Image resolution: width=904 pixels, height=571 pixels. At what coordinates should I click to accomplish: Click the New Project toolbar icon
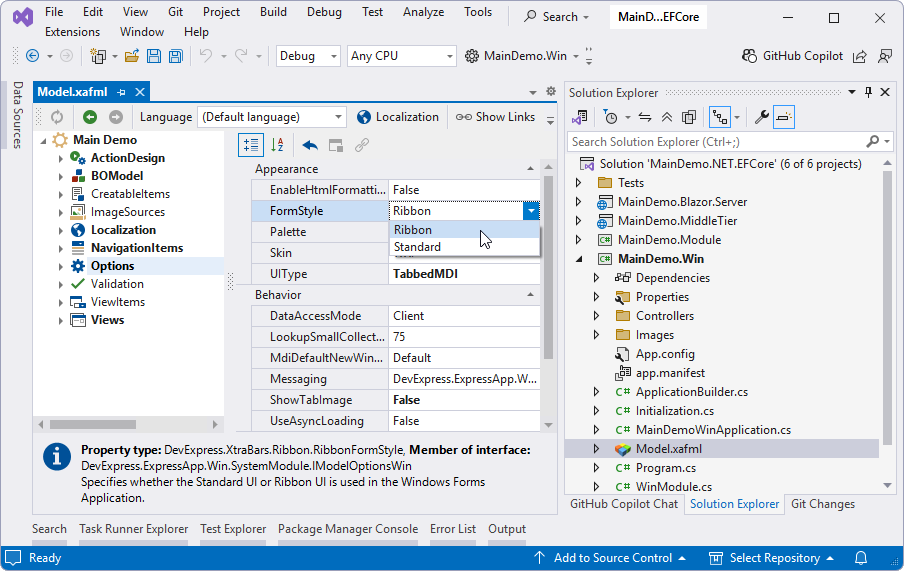[x=98, y=56]
